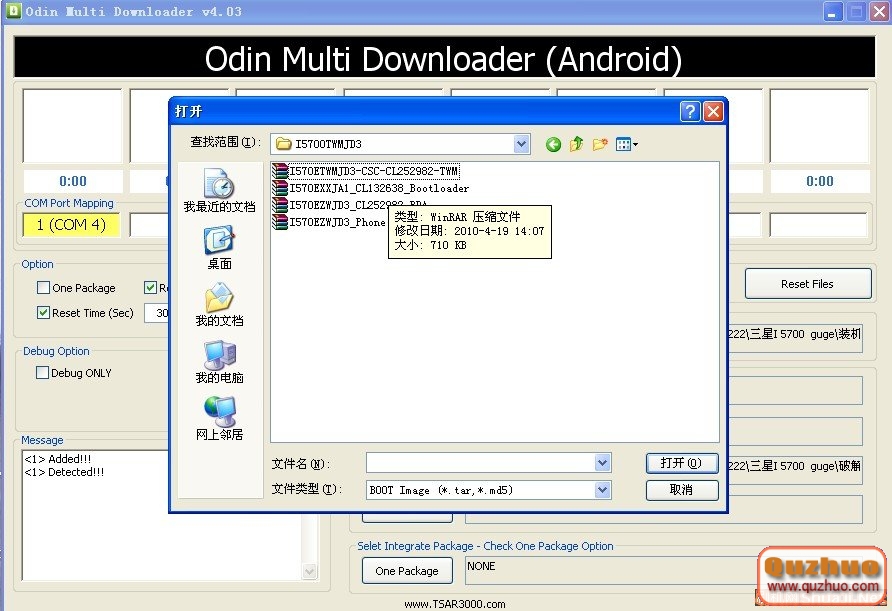Click the Cancel (取消) button
892x611 pixels.
point(682,490)
